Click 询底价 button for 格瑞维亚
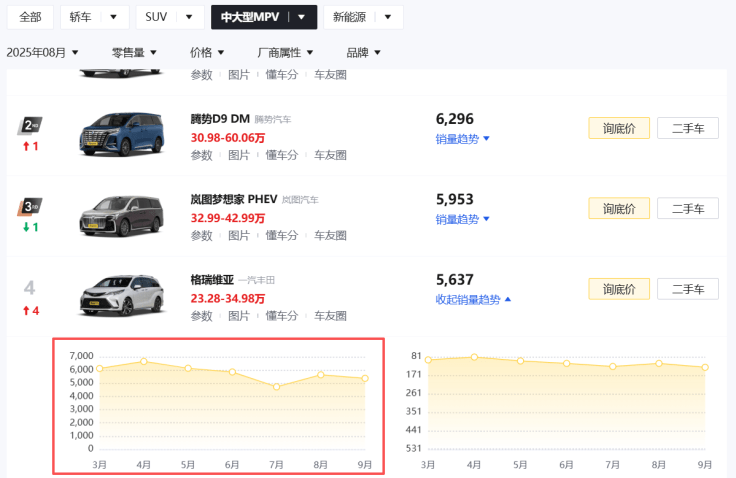The image size is (736, 478). pyautogui.click(x=619, y=289)
